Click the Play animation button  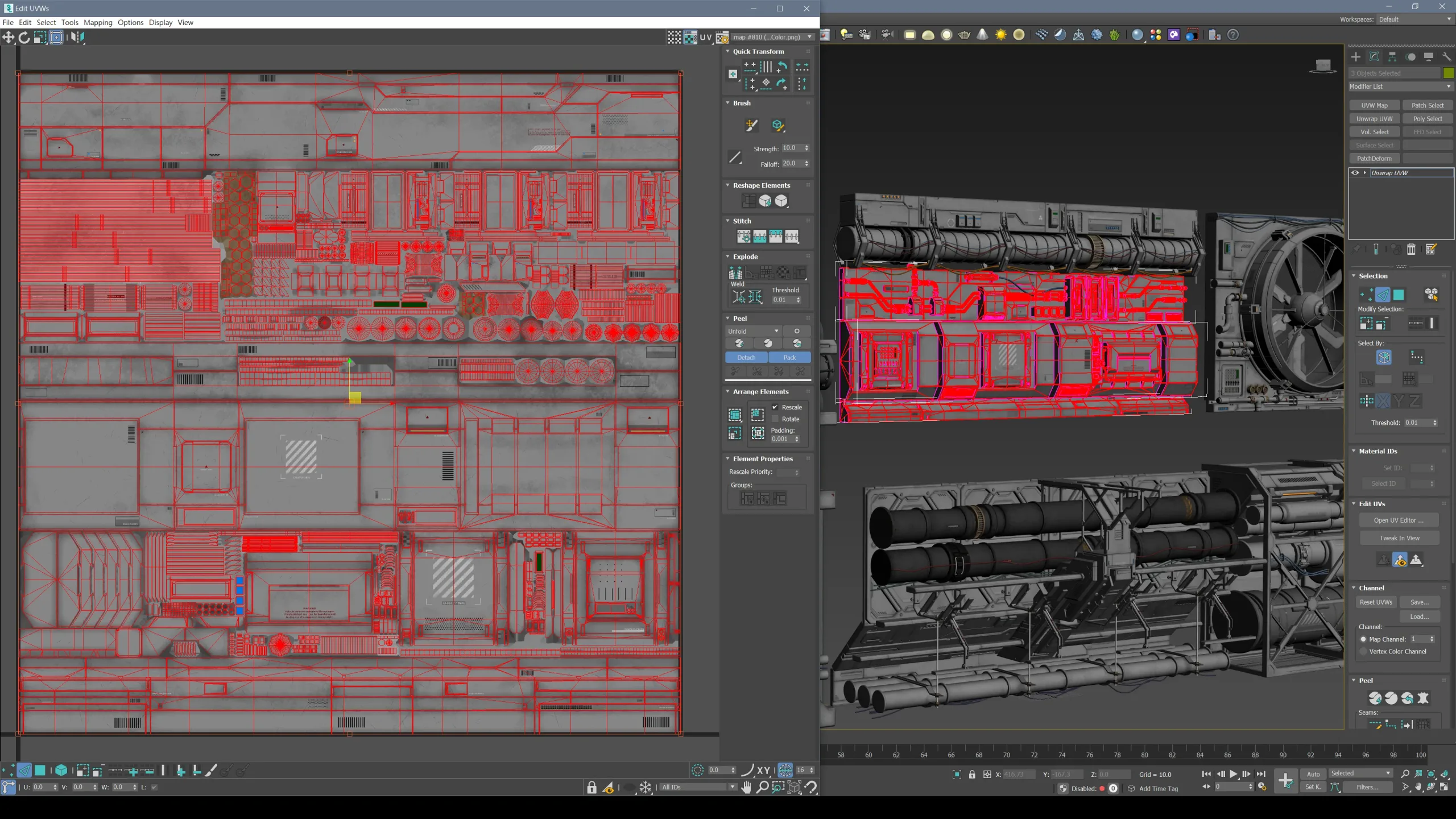1234,774
